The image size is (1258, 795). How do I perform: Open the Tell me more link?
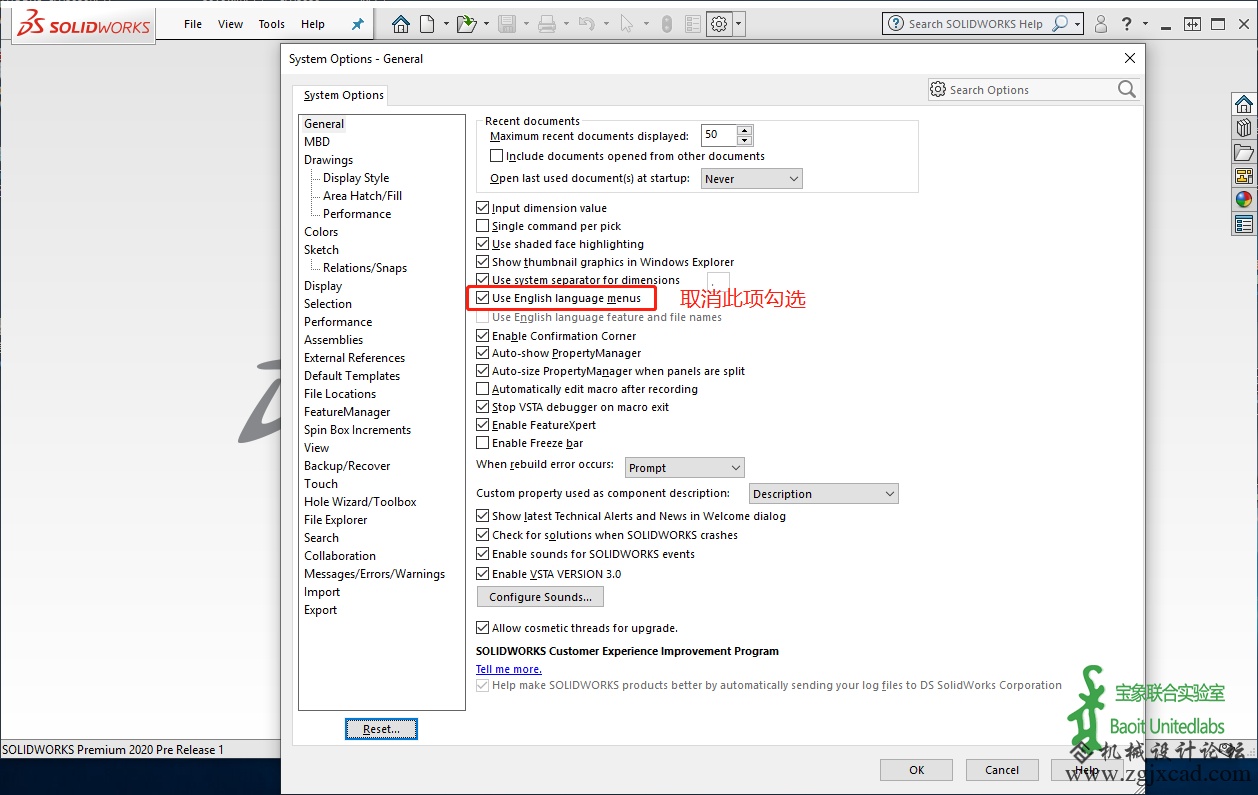tap(509, 669)
